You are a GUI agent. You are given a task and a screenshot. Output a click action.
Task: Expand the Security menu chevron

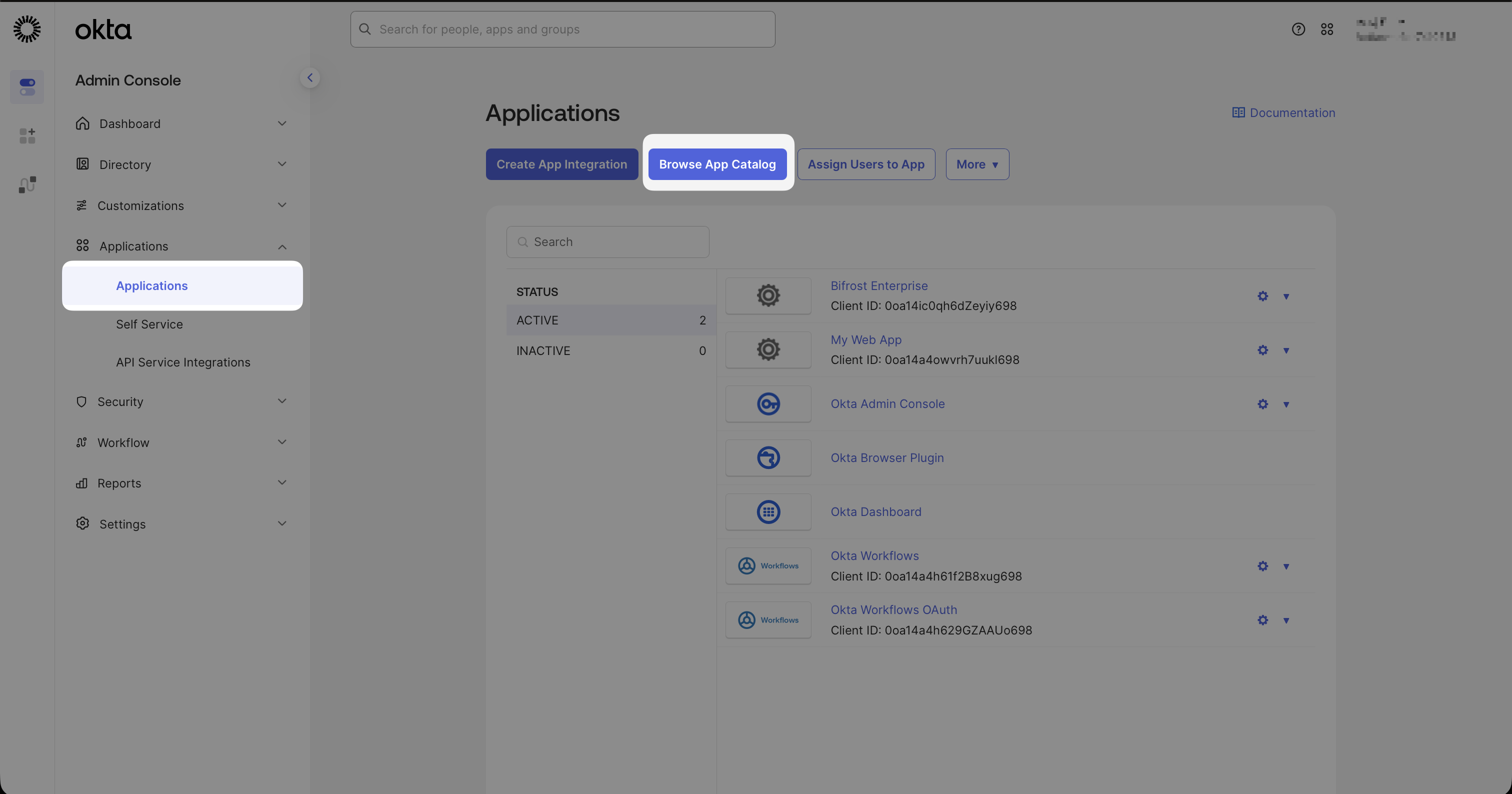[x=282, y=401]
